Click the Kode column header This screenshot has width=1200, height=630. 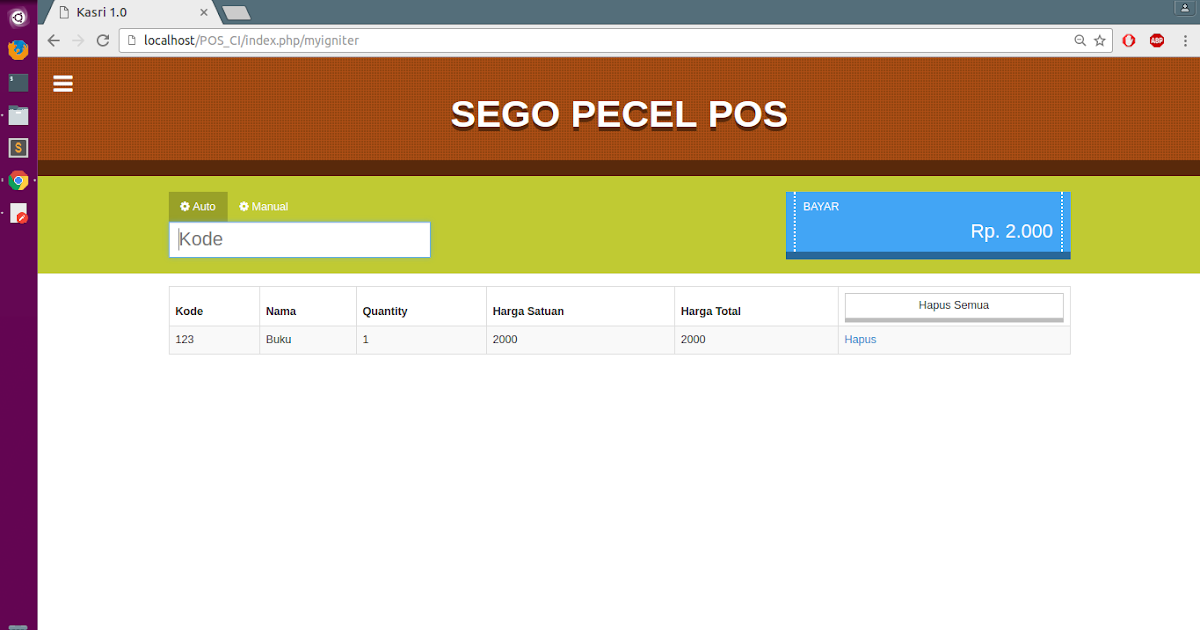(189, 311)
